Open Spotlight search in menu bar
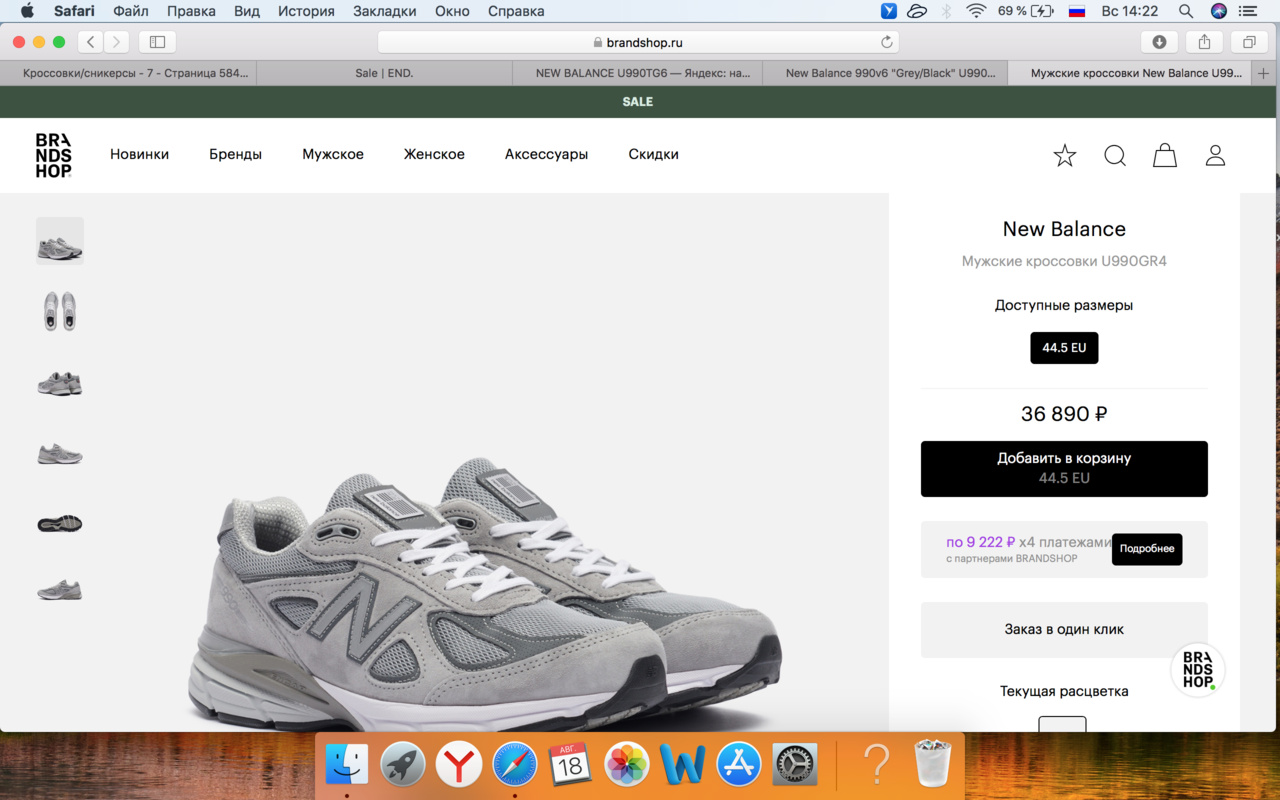 [1186, 11]
